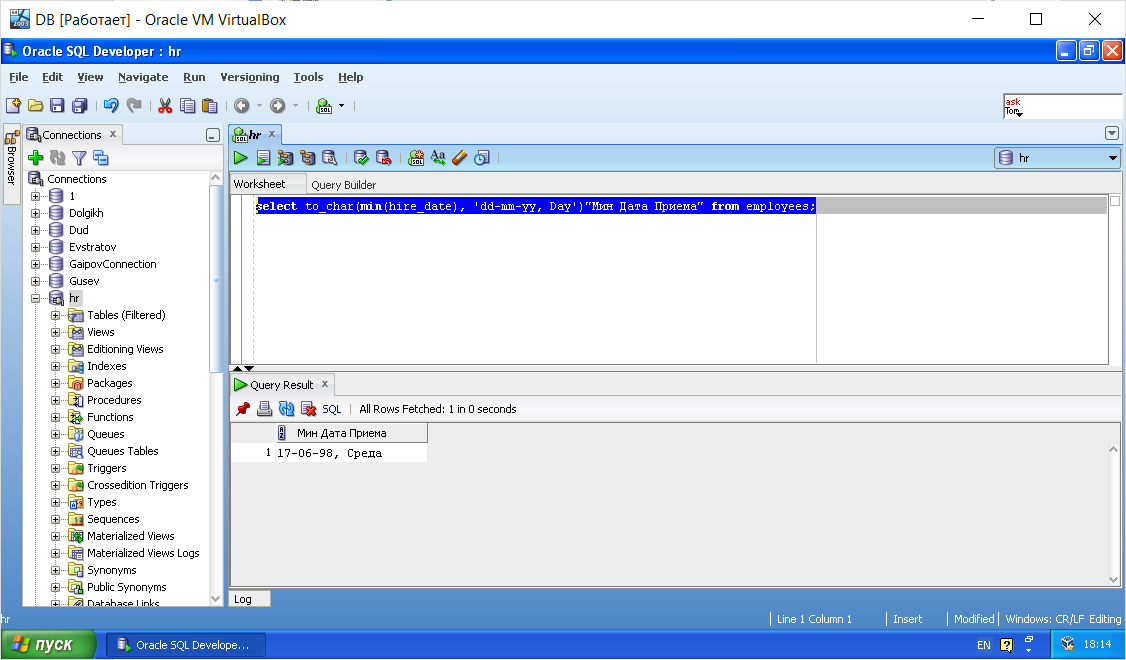Apply filter to connections tree

point(79,158)
